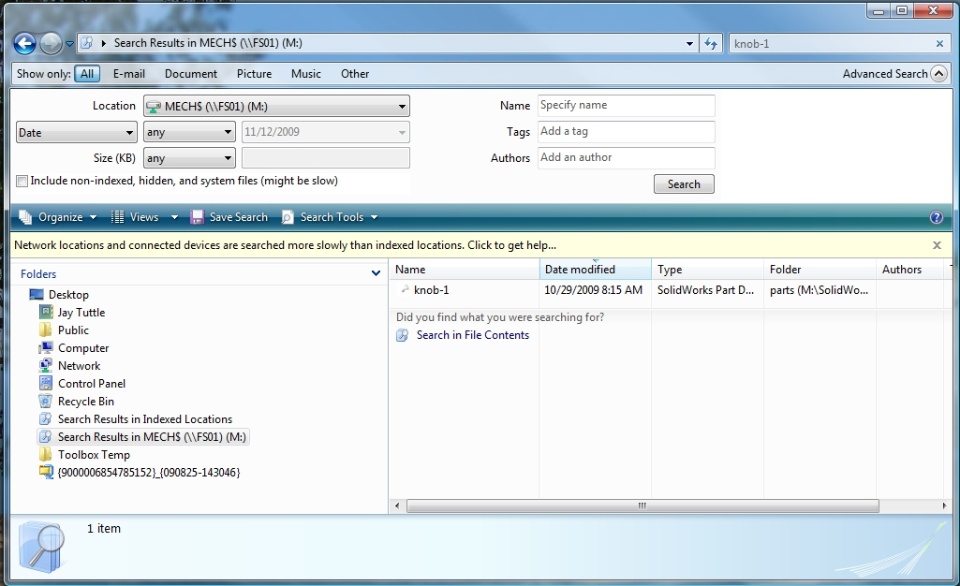This screenshot has height=586, width=960.
Task: Click the Search button
Action: (x=684, y=184)
